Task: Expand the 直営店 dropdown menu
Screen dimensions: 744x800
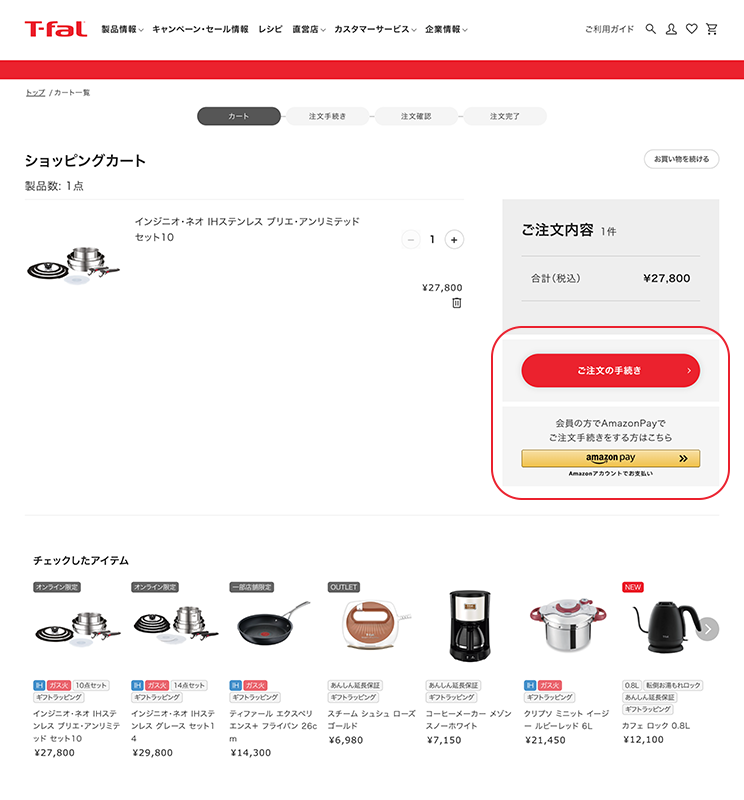Action: coord(309,30)
